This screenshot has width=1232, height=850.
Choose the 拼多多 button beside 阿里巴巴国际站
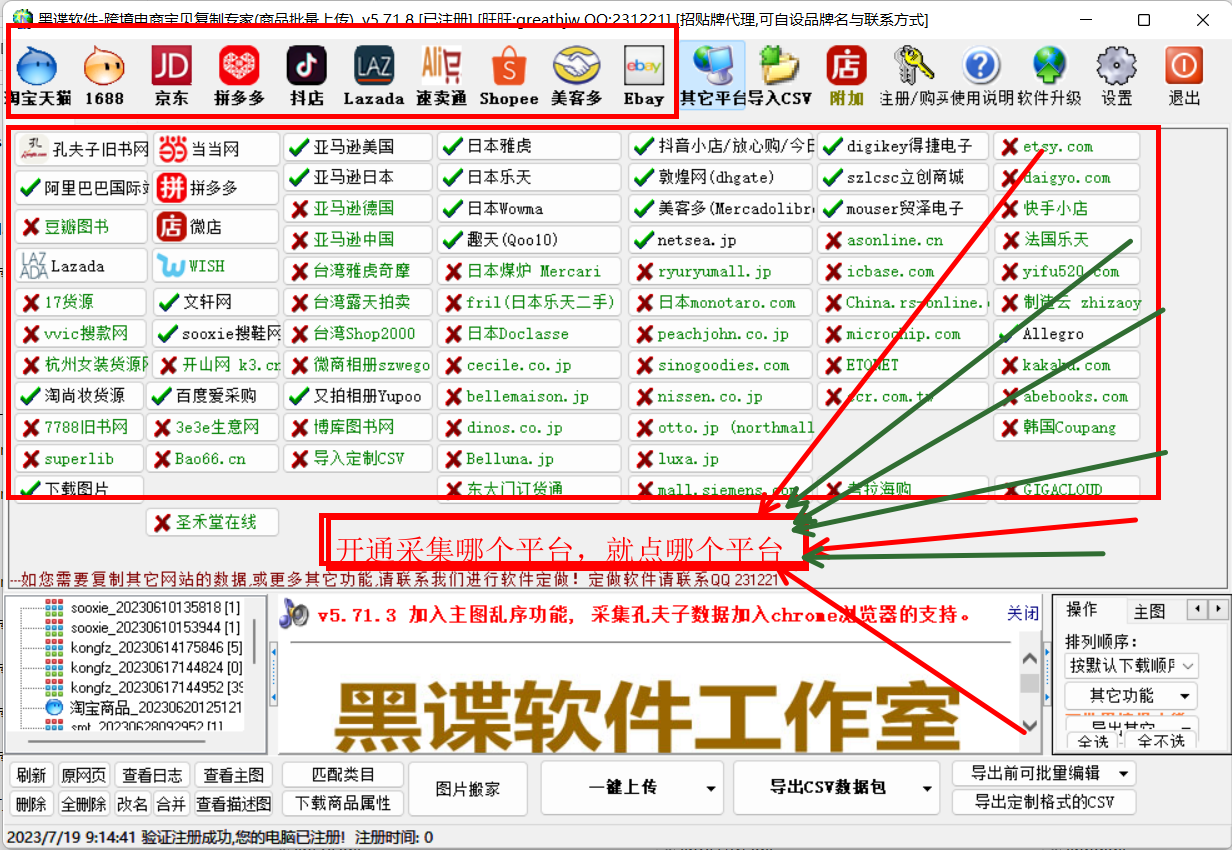[x=216, y=187]
